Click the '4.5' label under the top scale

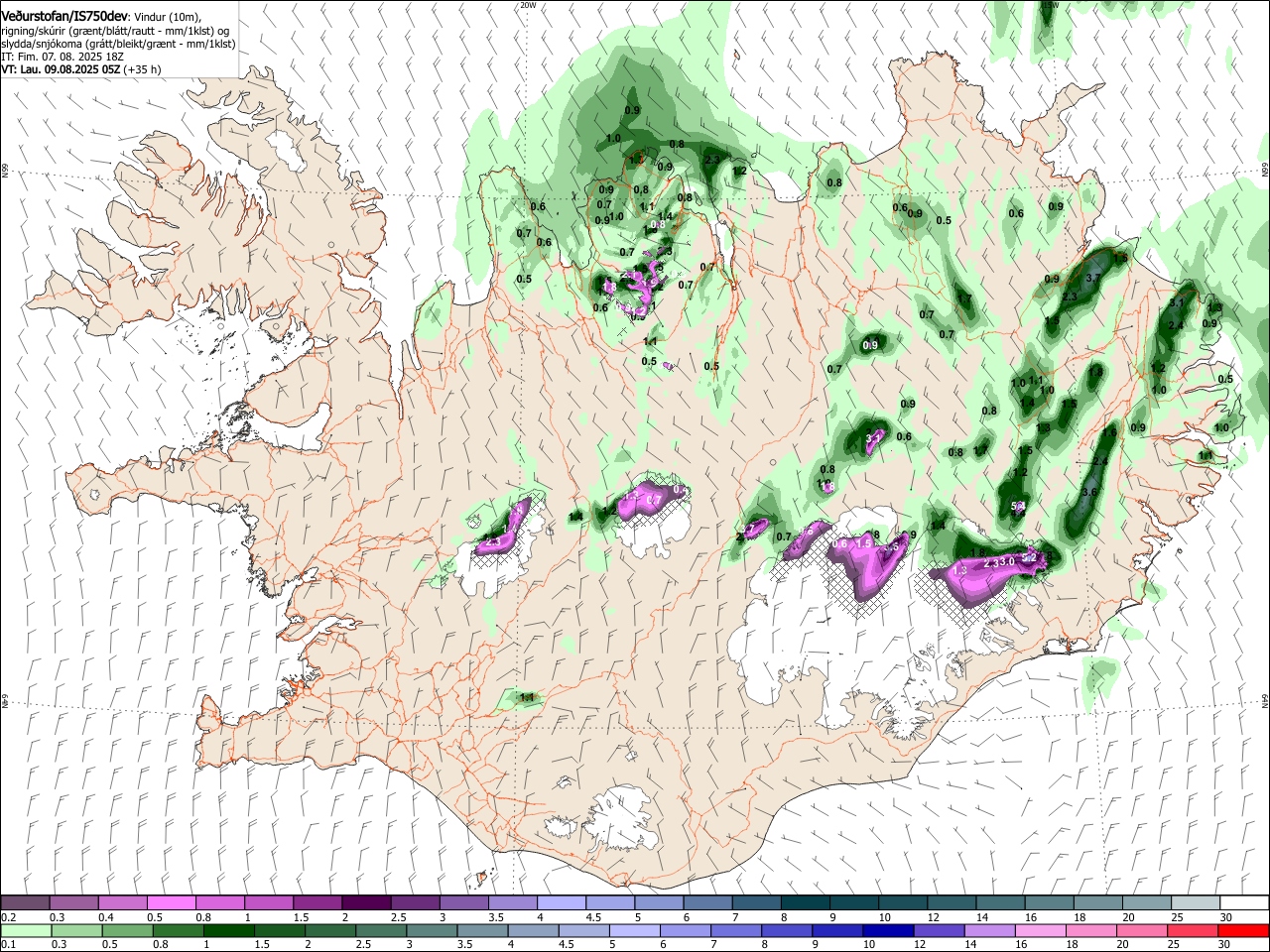point(593,917)
